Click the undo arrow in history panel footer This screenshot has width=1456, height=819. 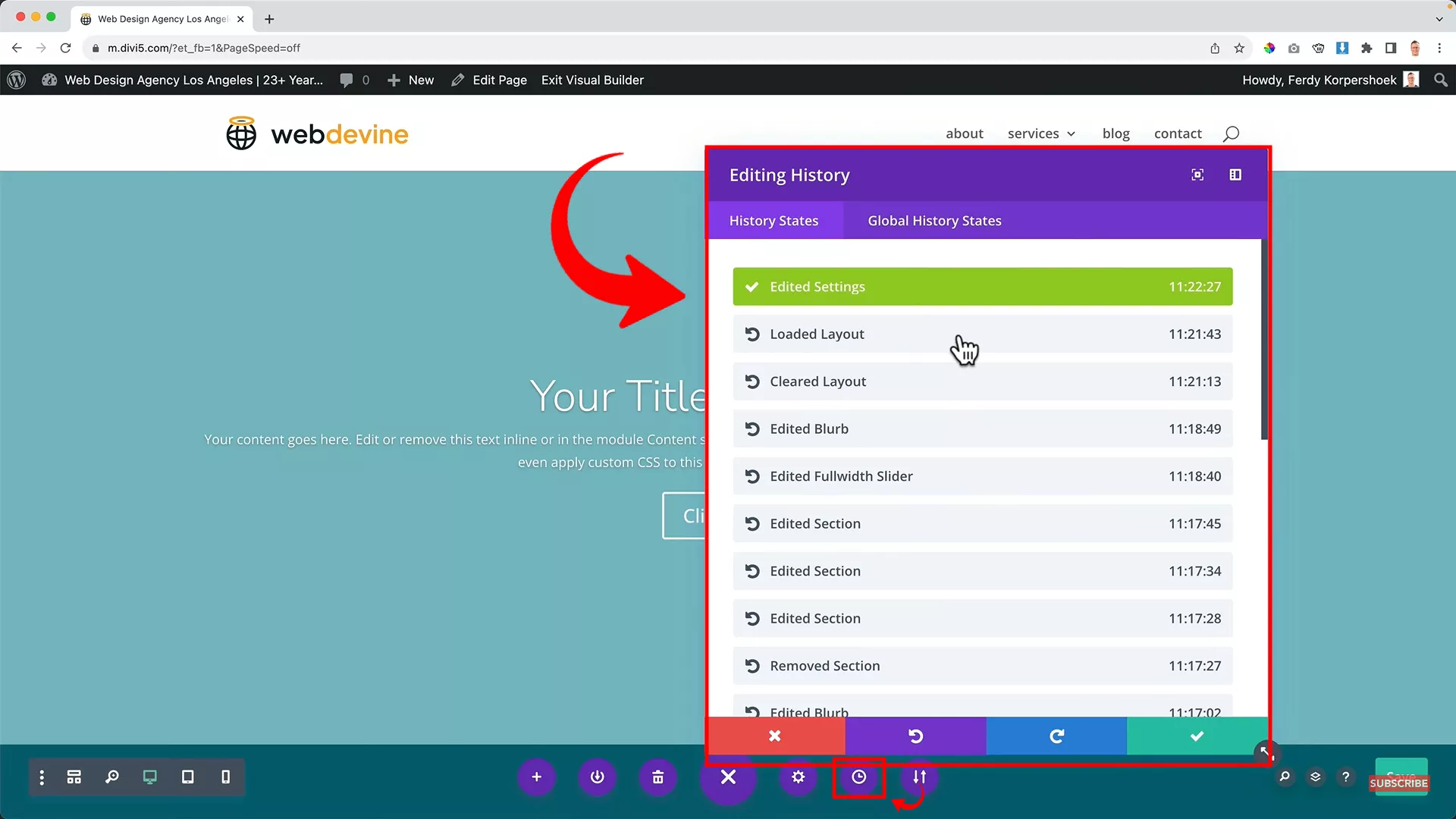point(916,736)
